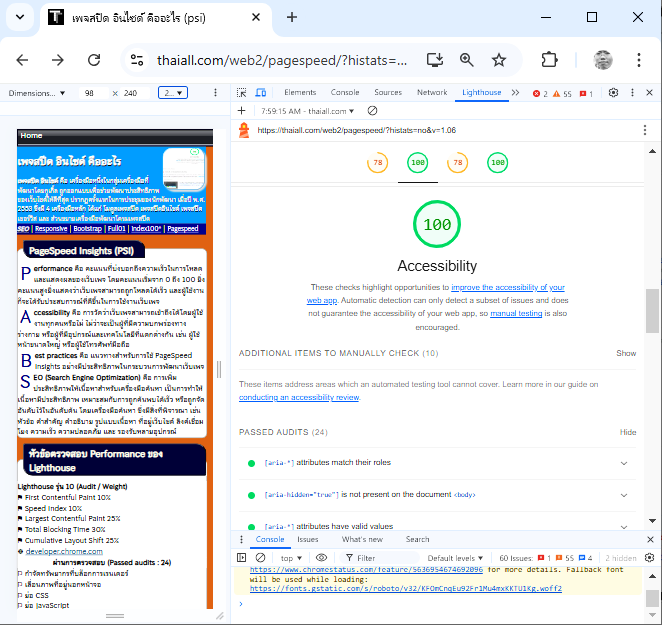Bookmark this page with the star icon
The width and height of the screenshot is (662, 625).
click(499, 60)
